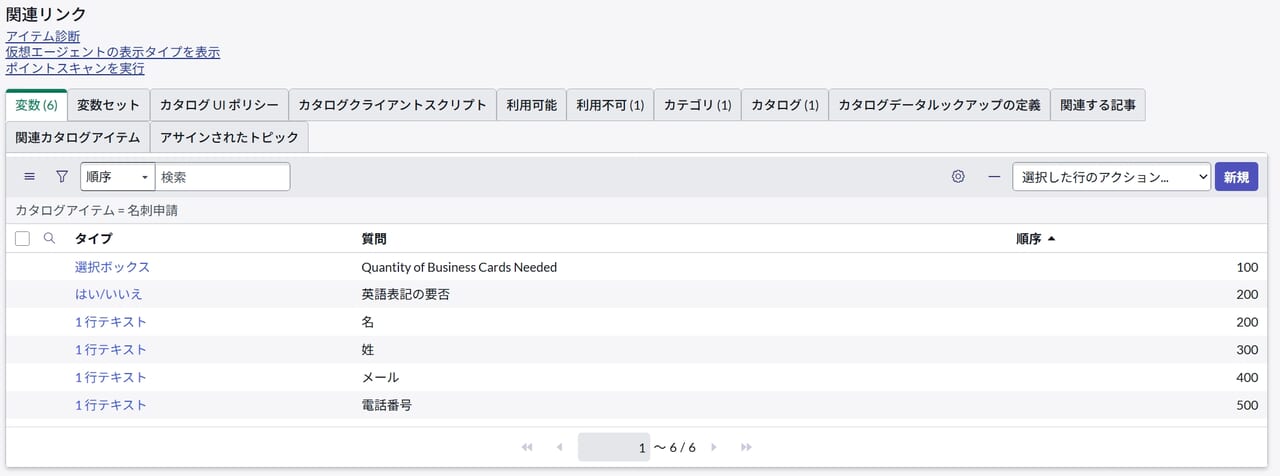
Task: Switch to the 変数セット tab
Action: [108, 105]
